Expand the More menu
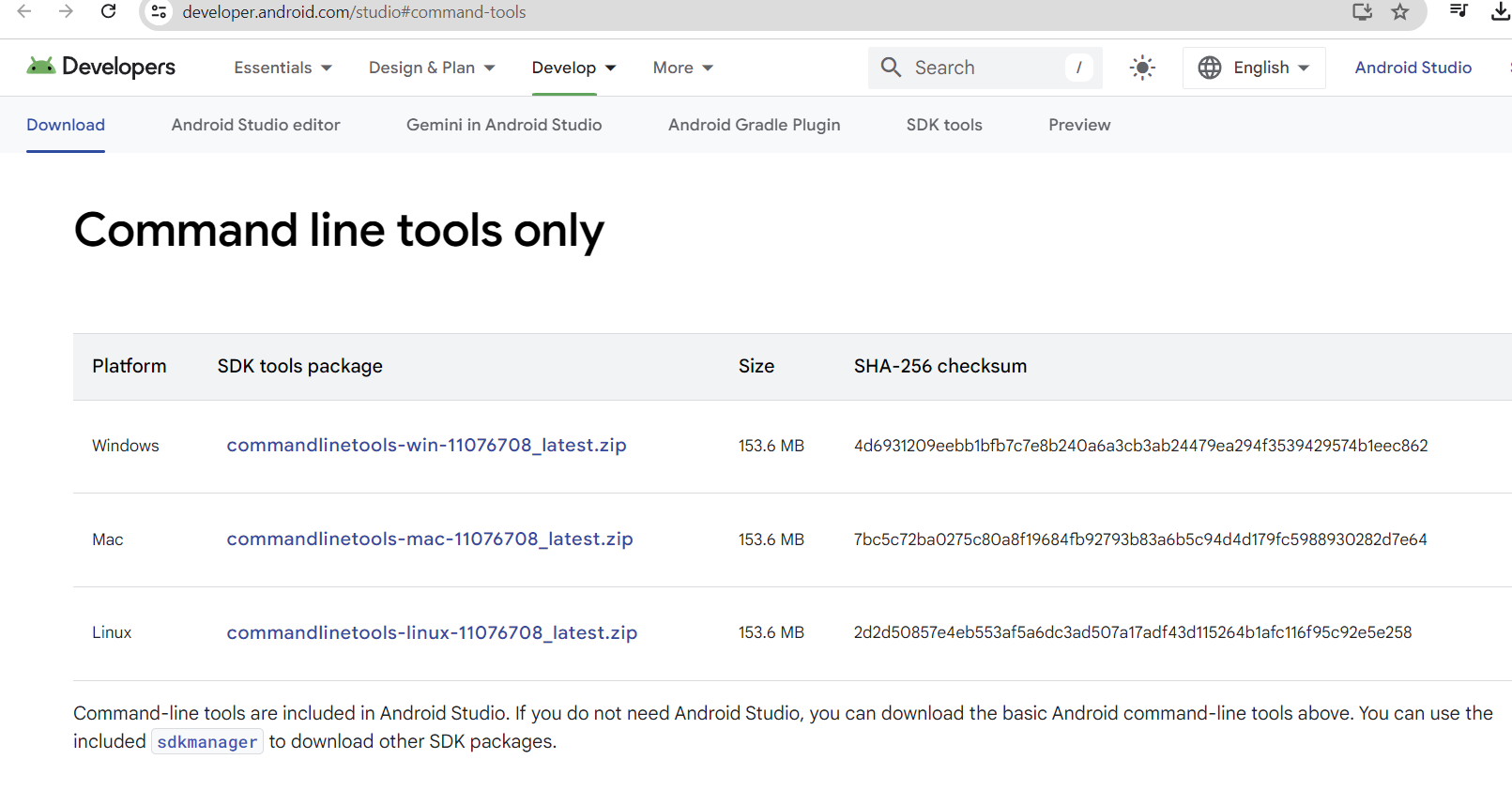 683,68
